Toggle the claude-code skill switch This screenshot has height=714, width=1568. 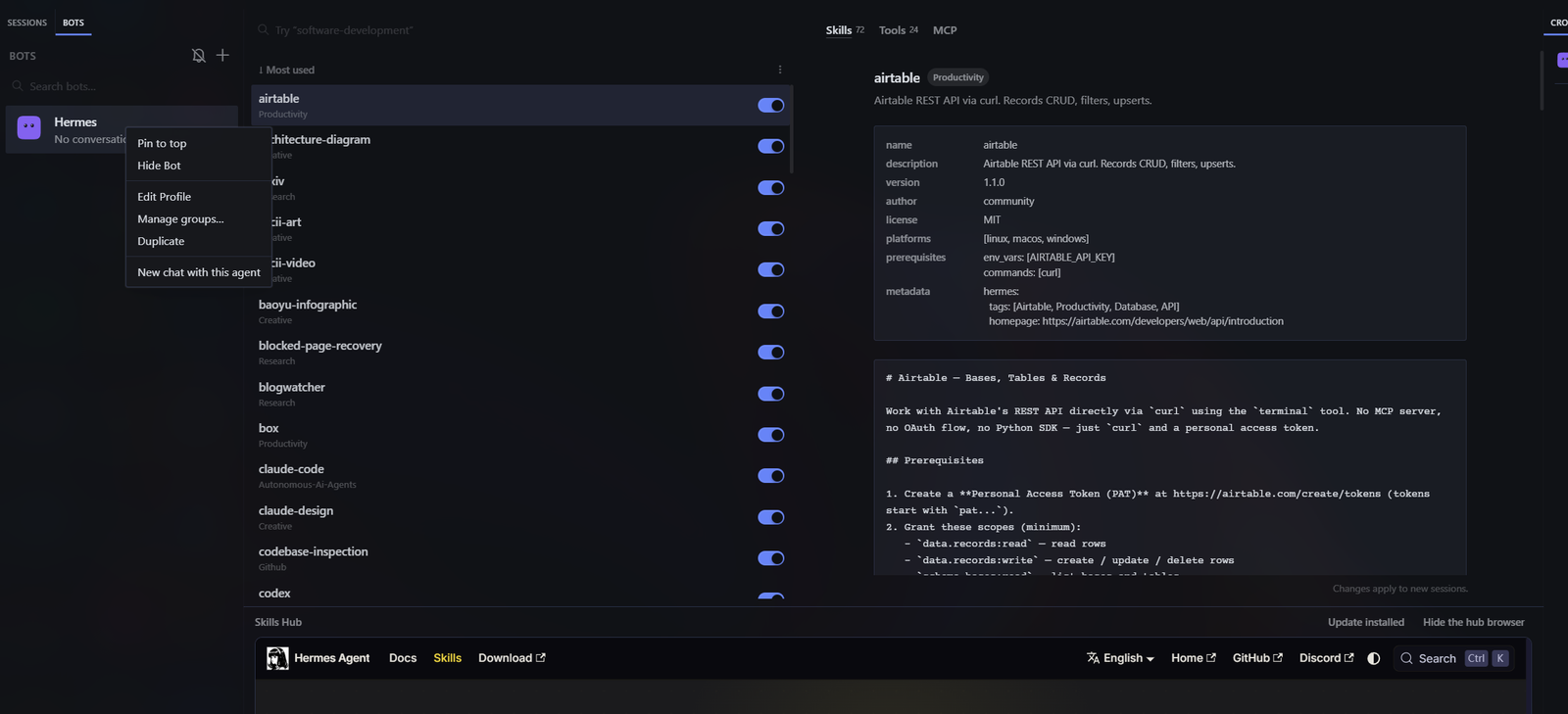(x=771, y=476)
